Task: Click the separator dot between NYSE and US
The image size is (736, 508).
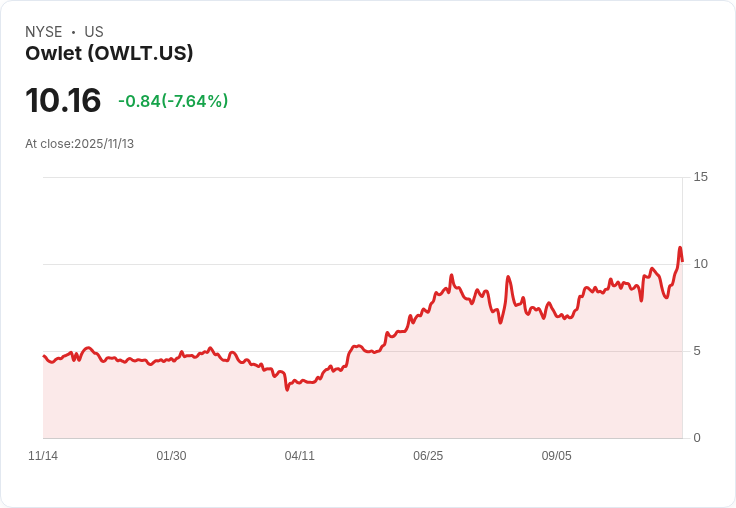Action: coord(73,32)
